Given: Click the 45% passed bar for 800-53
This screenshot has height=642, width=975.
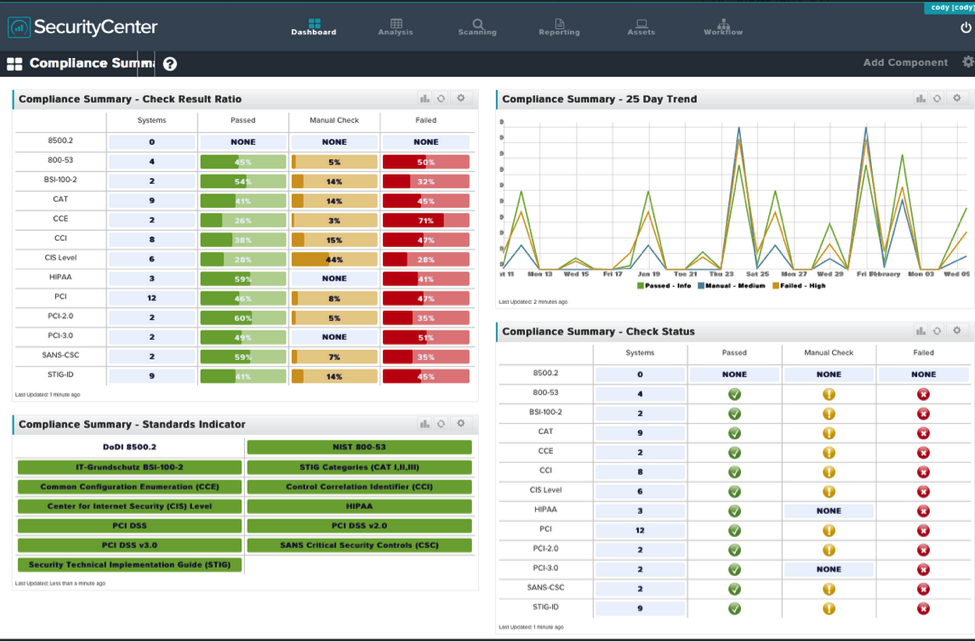Looking at the screenshot, I should click(x=243, y=162).
